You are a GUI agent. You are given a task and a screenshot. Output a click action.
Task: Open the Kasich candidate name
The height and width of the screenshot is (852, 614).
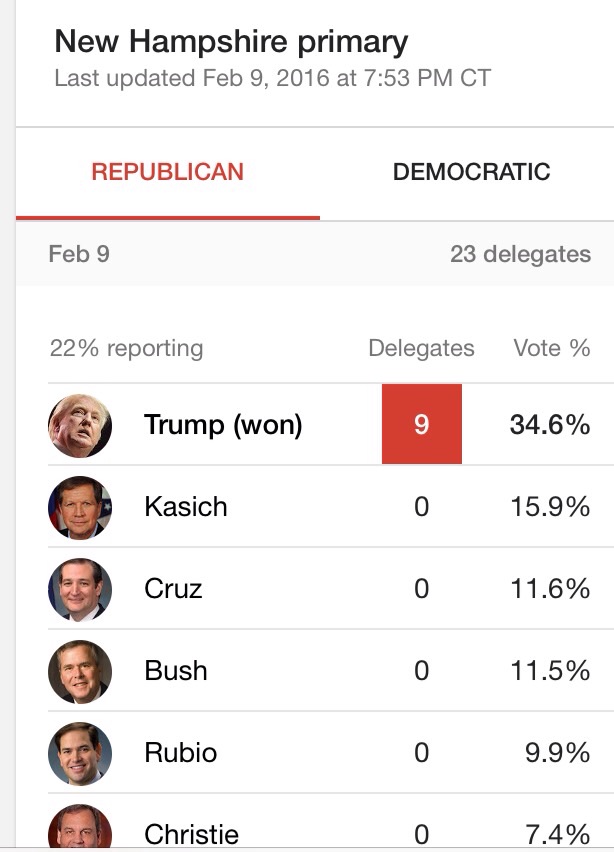pos(185,507)
